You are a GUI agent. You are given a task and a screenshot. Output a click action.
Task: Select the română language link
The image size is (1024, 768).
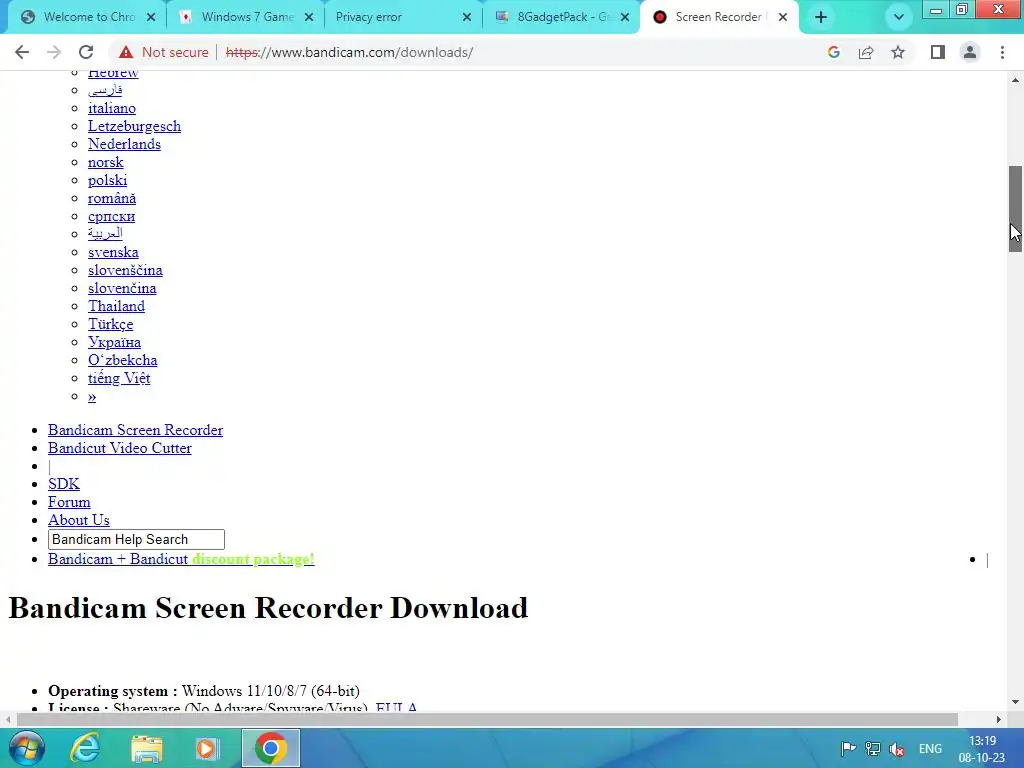112,198
